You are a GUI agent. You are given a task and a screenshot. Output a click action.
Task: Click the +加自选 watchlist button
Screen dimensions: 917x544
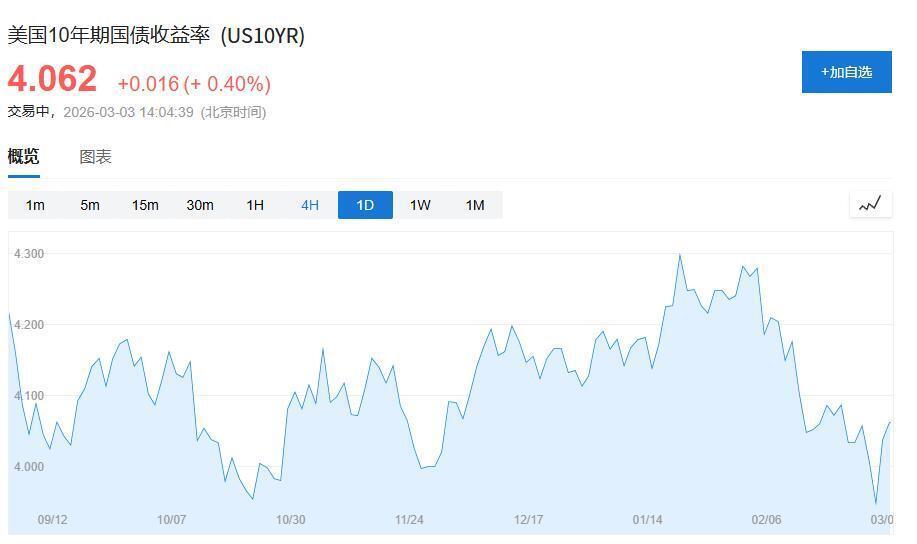point(846,72)
